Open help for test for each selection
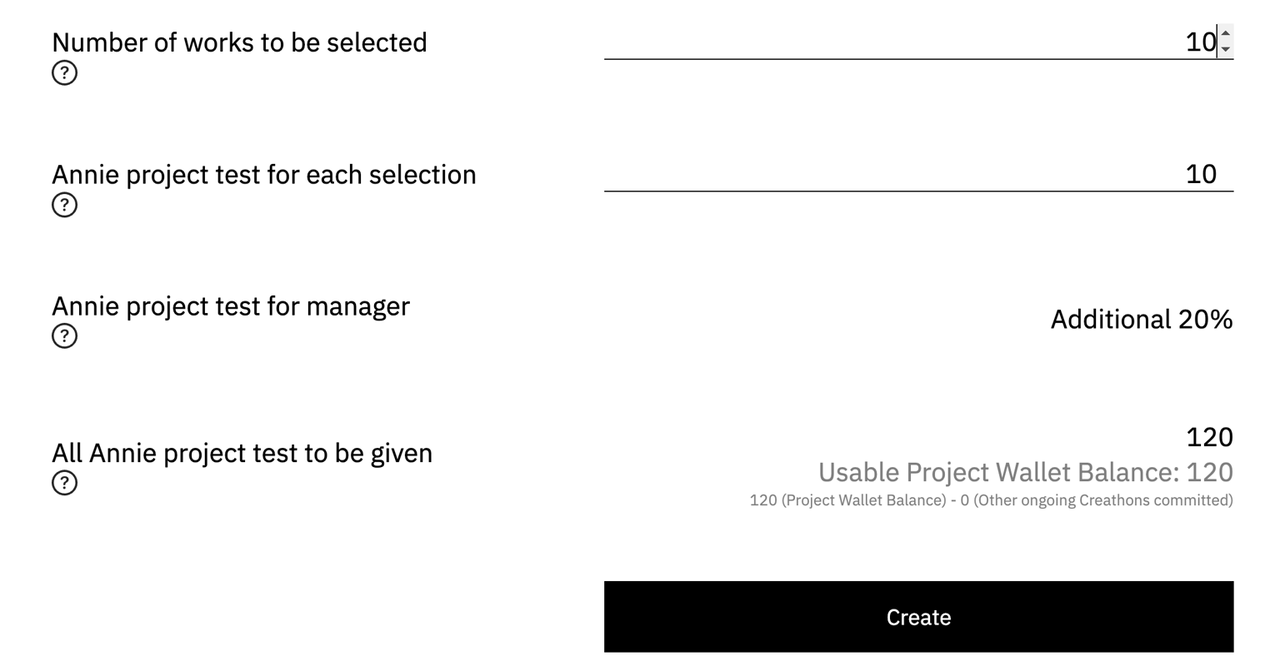Viewport: 1280px width, 671px height. tap(64, 205)
